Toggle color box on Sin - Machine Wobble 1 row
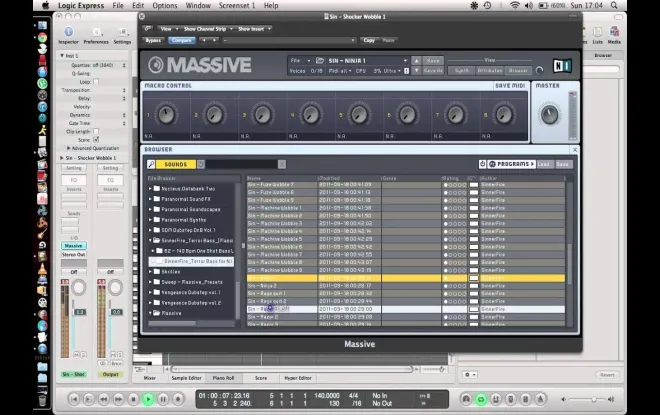 (x=474, y=208)
